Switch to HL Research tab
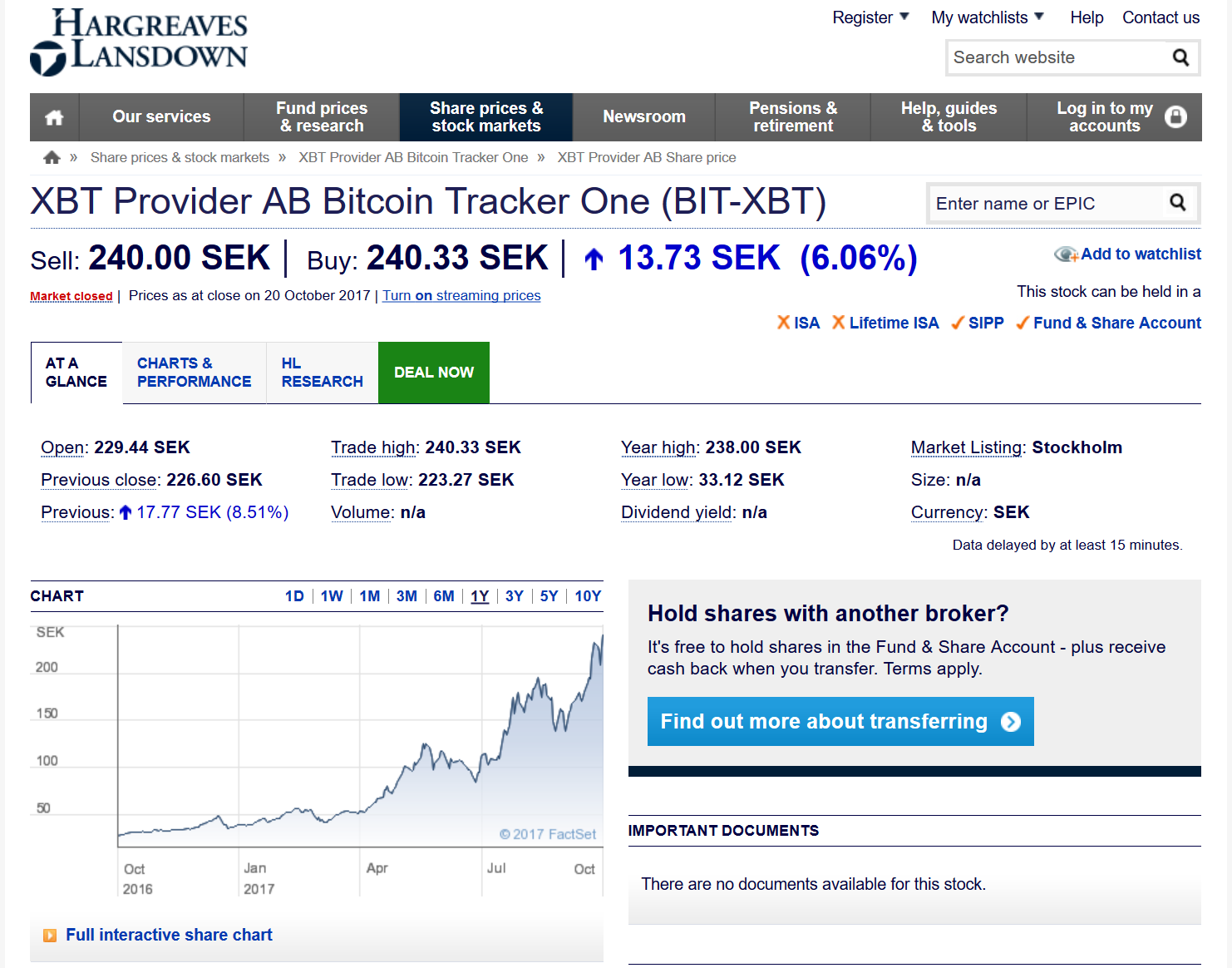 323,373
